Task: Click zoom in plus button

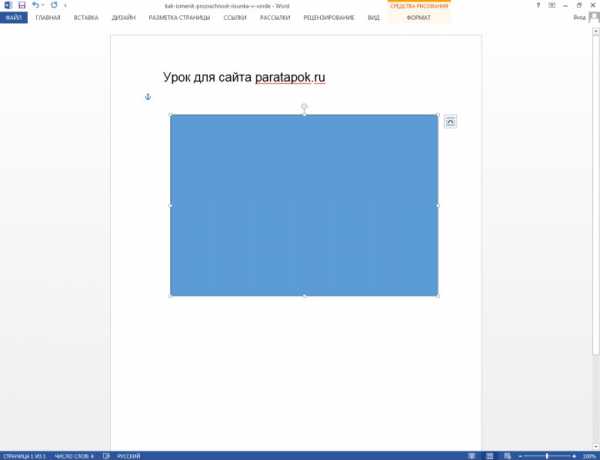Action: click(x=574, y=456)
